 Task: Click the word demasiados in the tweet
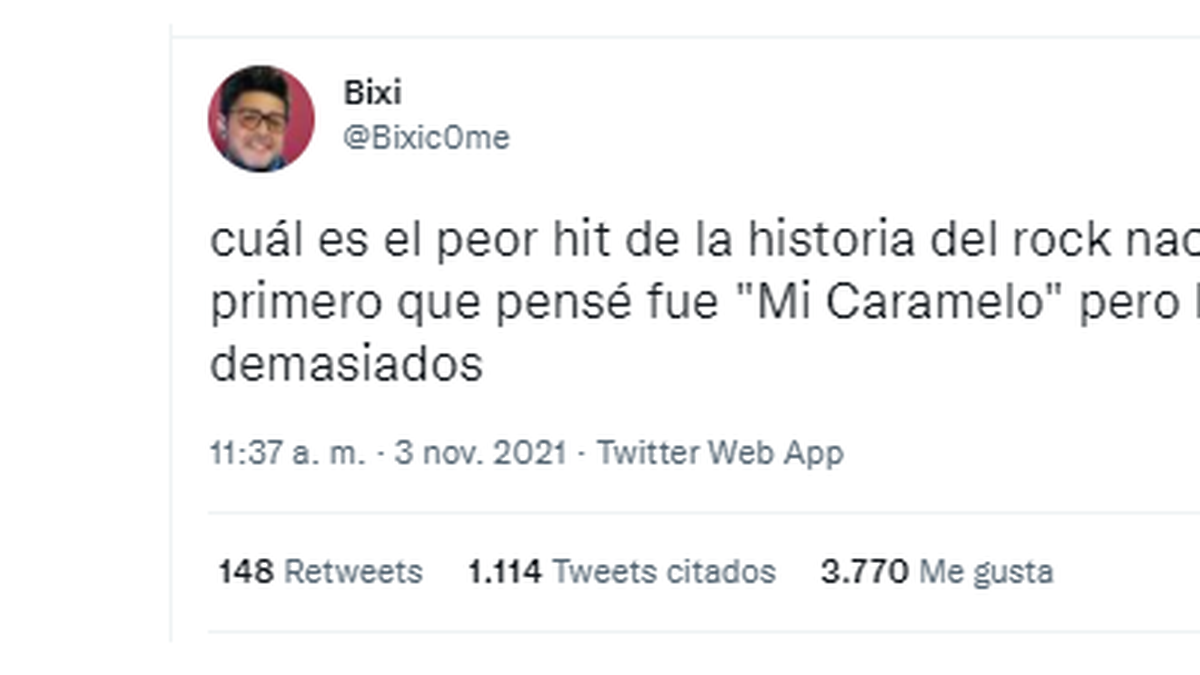tap(346, 365)
